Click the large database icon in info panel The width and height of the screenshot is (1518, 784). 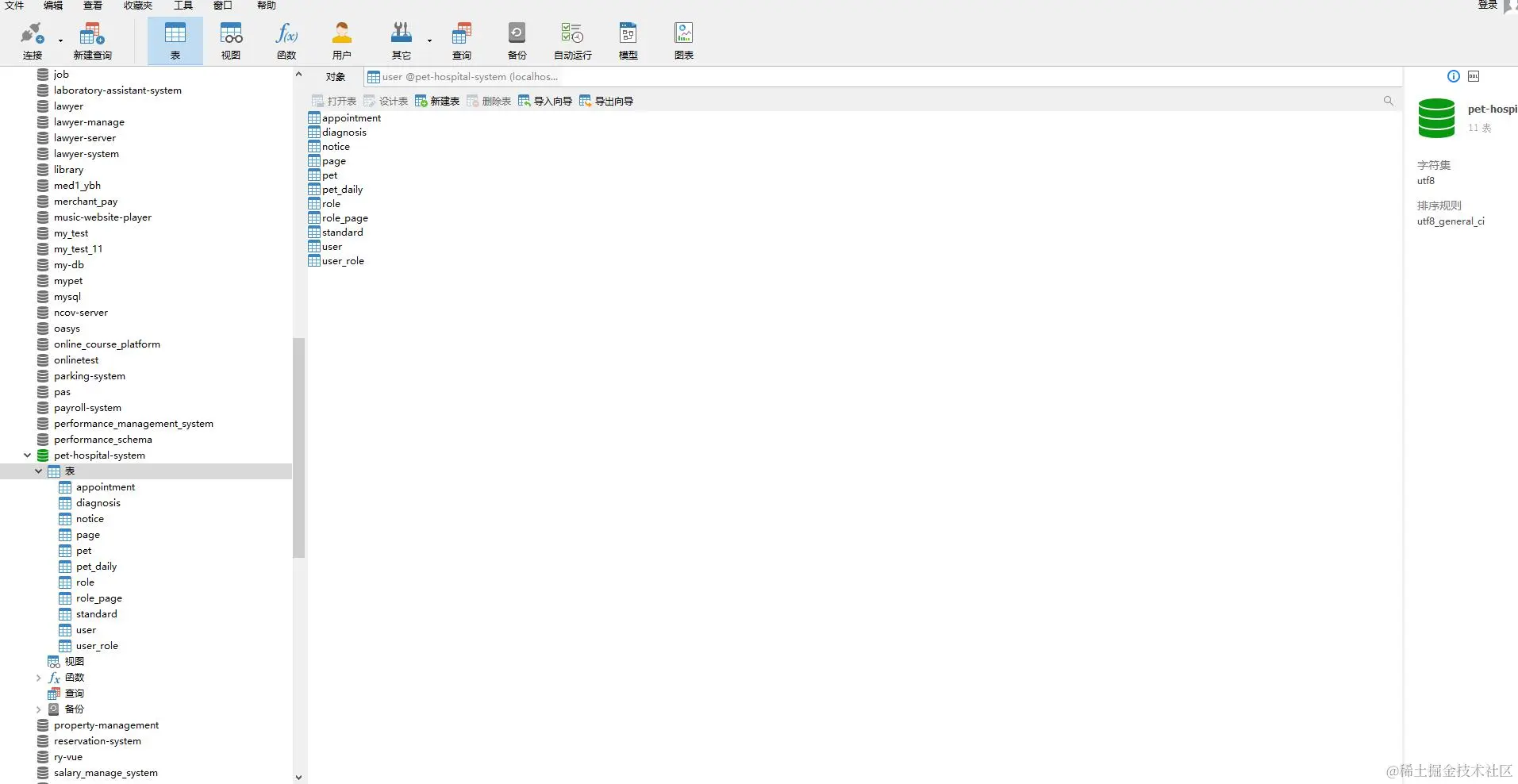coord(1436,118)
